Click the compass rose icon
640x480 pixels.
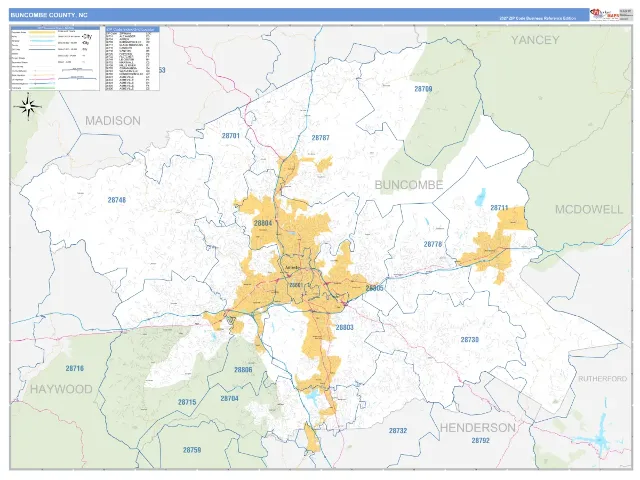(28, 107)
